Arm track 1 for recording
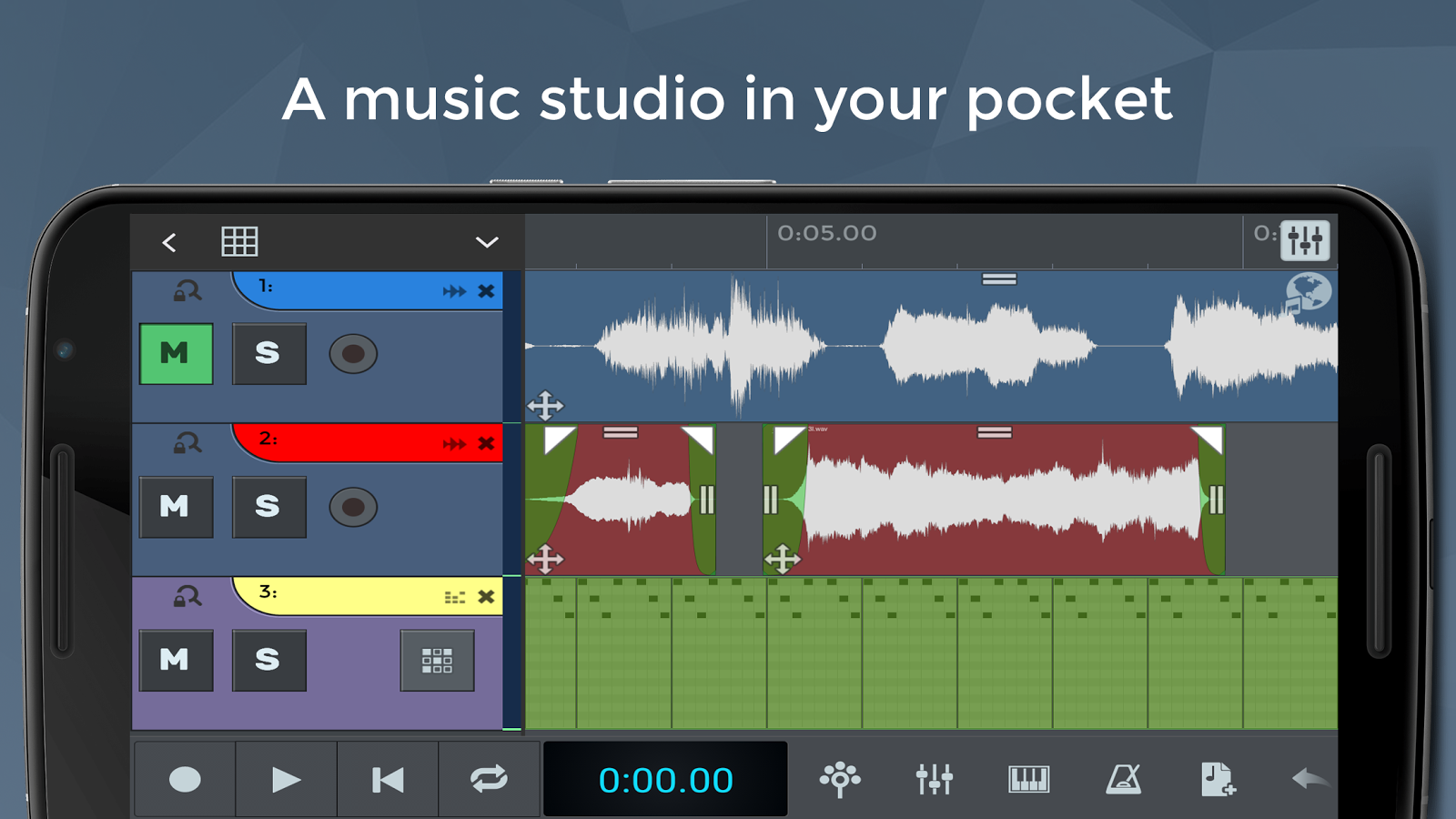 pos(353,354)
